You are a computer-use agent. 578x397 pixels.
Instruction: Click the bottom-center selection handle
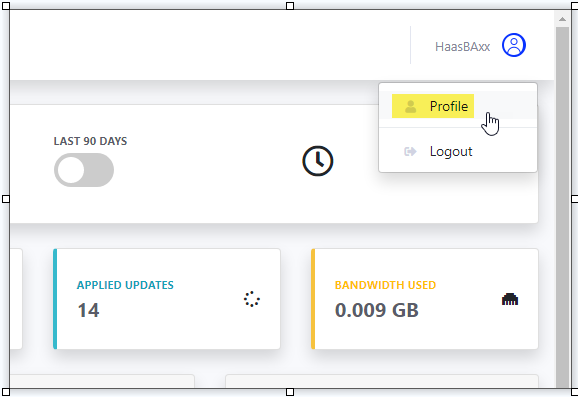tap(290, 392)
